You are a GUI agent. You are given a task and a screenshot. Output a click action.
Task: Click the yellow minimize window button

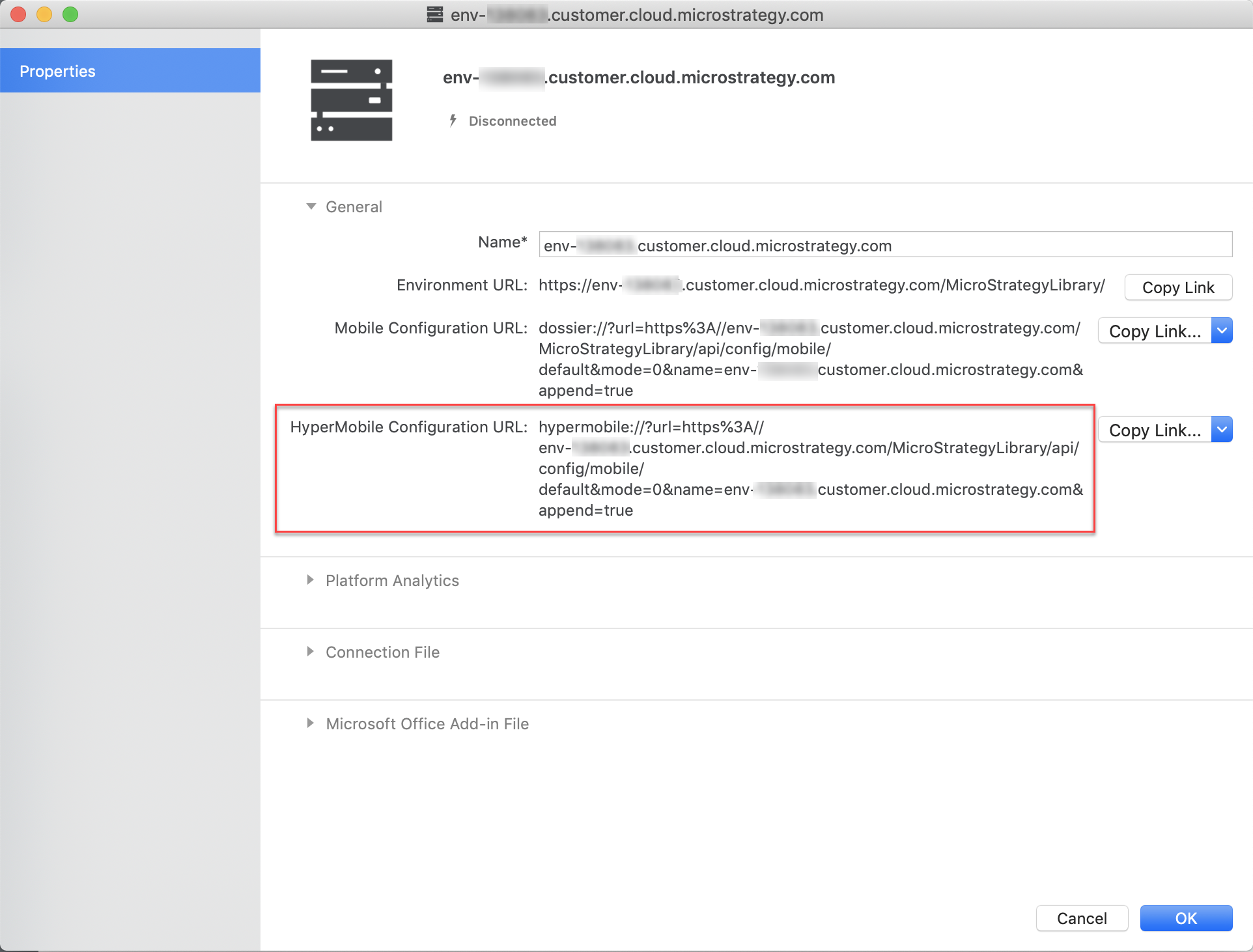tap(44, 14)
